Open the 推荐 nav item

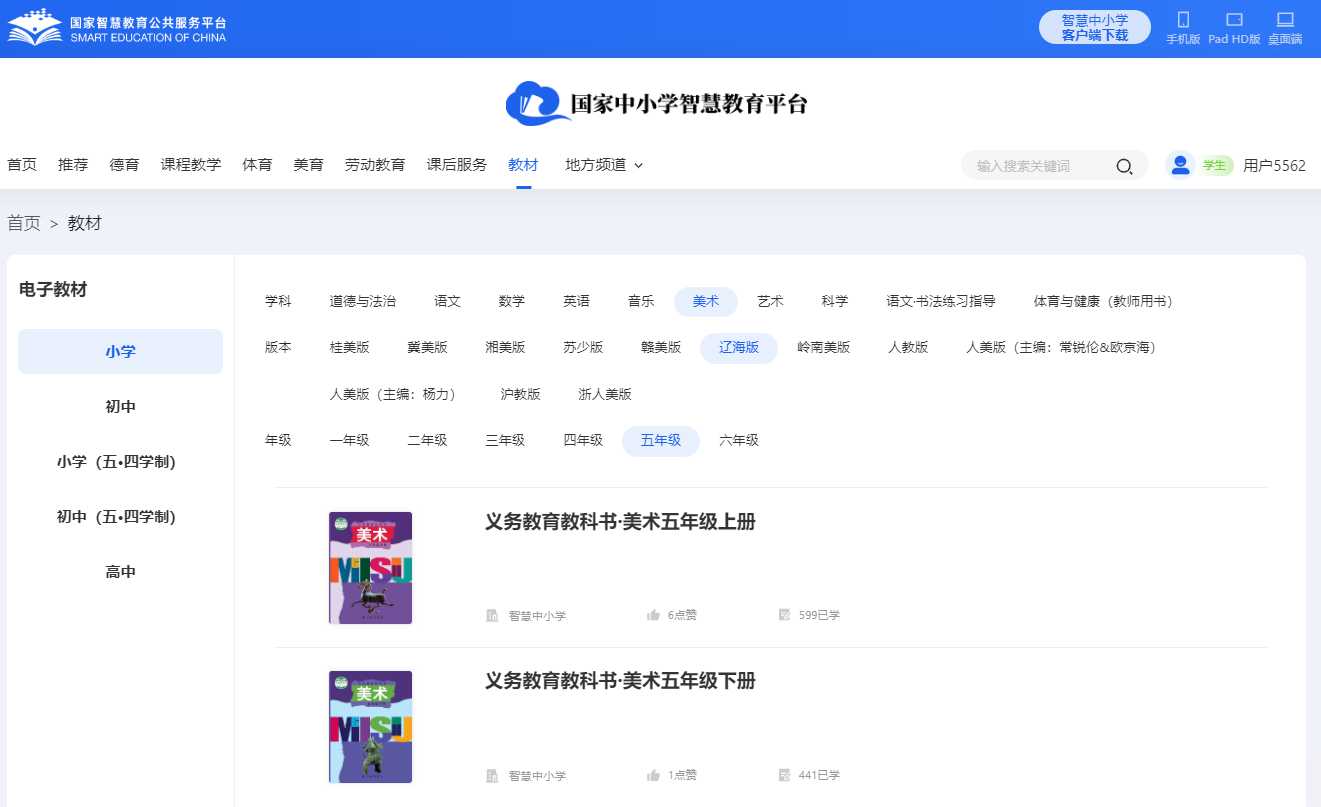pyautogui.click(x=73, y=165)
